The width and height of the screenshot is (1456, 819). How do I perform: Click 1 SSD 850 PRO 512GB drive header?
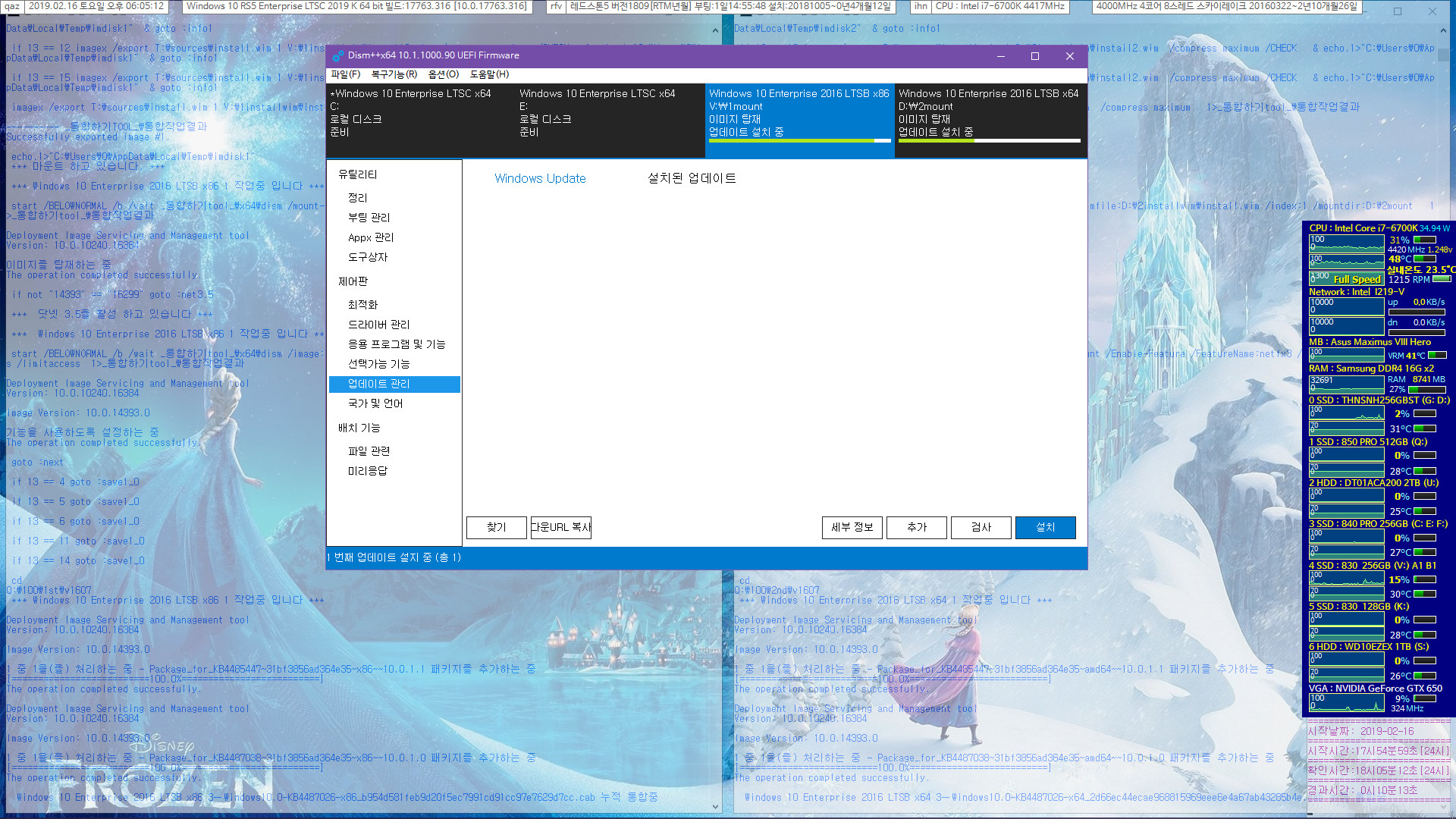1368,442
